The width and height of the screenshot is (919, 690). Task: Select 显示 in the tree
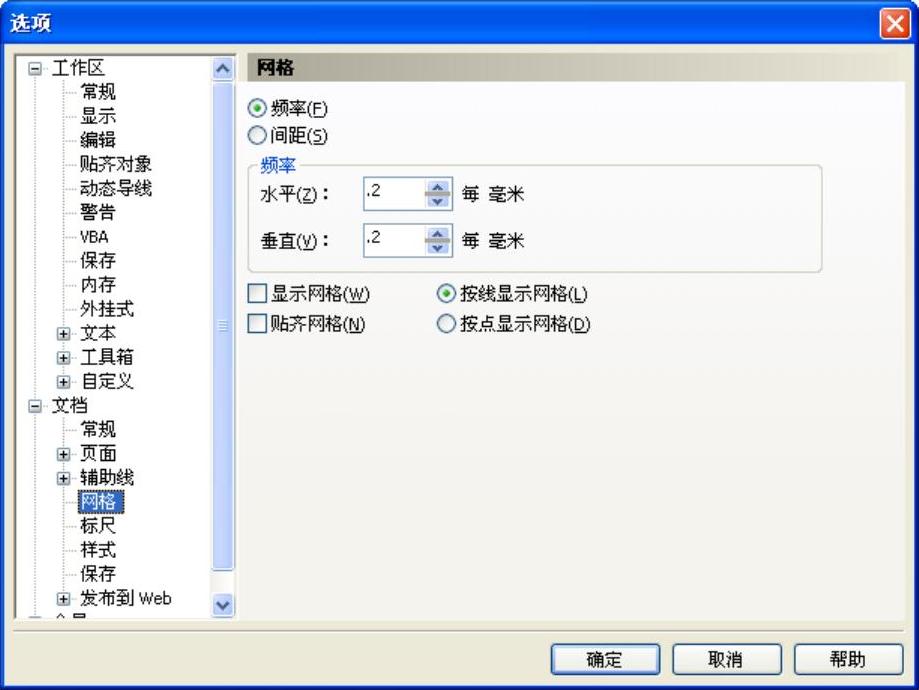[98, 116]
